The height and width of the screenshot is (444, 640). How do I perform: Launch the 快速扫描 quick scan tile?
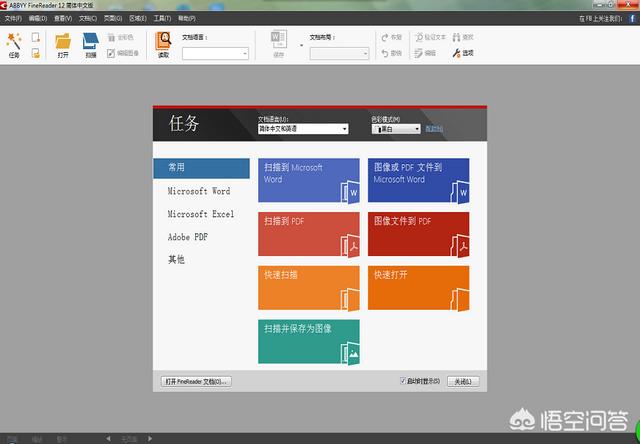pos(308,287)
